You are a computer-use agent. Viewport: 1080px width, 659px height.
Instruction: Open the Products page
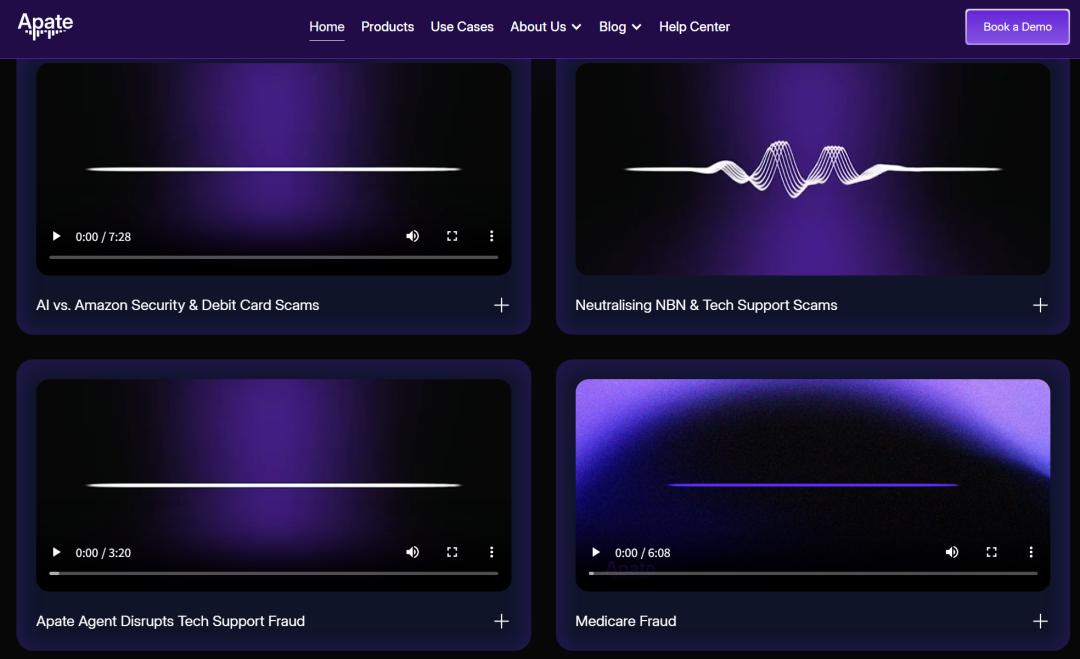point(387,27)
